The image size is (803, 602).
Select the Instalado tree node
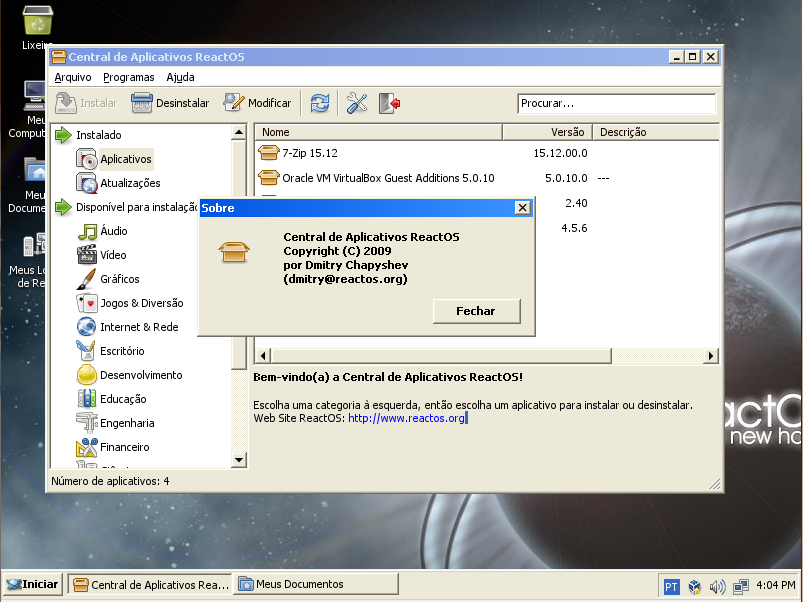(98, 135)
